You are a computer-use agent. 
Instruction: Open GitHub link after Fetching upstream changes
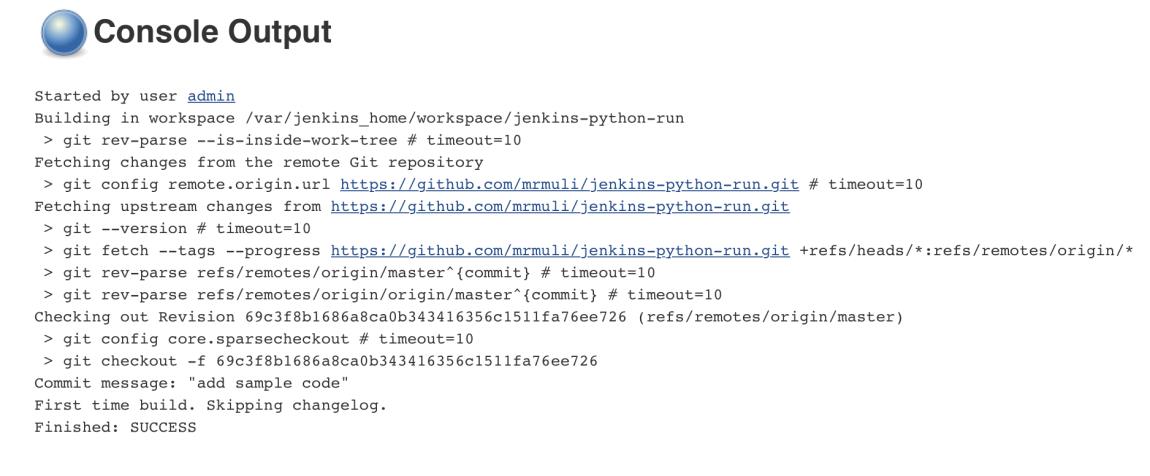(560, 206)
